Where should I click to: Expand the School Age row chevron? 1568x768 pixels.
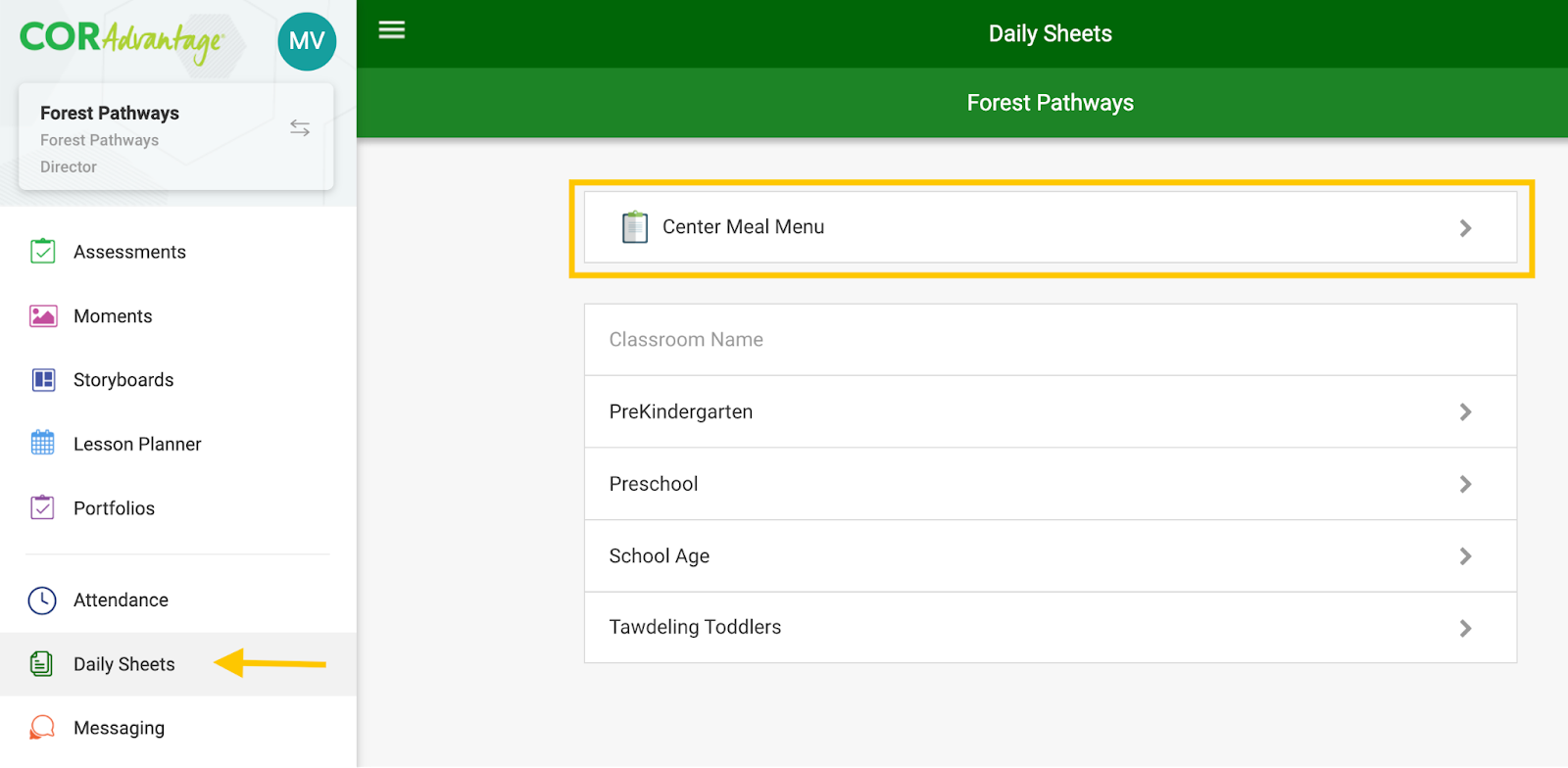[x=1465, y=556]
